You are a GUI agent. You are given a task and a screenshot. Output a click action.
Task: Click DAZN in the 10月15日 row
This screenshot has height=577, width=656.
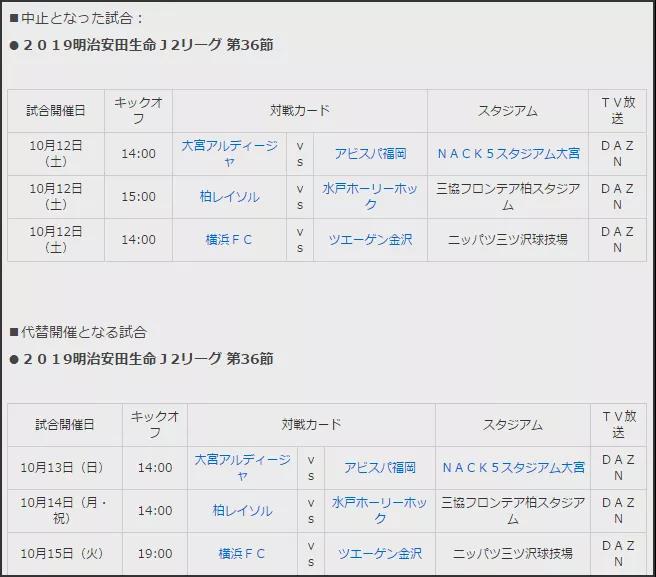[x=619, y=554]
